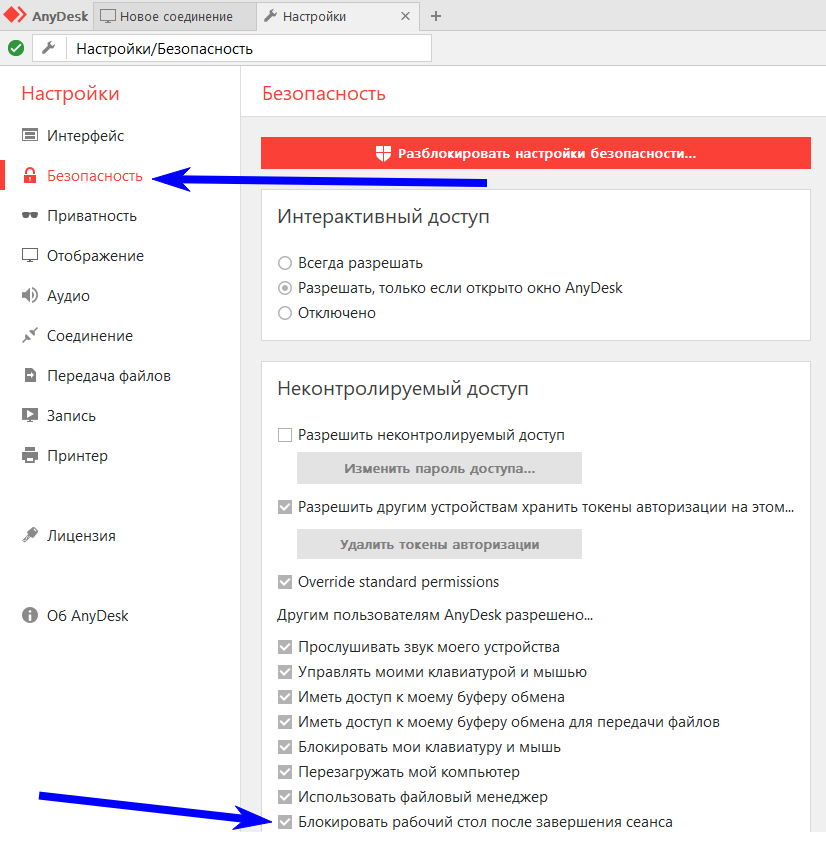Click the wrench icon on Настройки tab
The height and width of the screenshot is (852, 826).
[x=270, y=16]
